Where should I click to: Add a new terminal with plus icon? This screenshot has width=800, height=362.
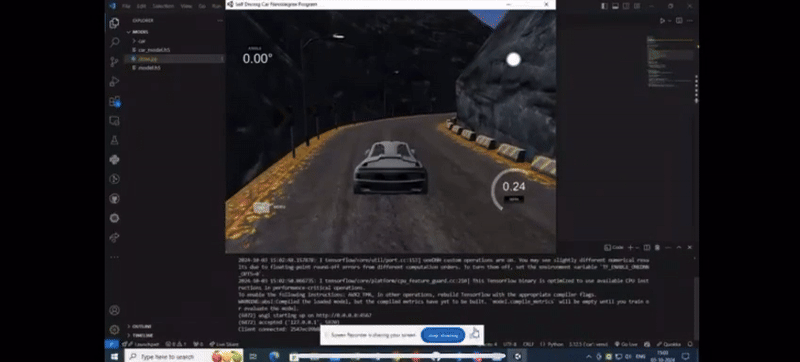tap(630, 247)
